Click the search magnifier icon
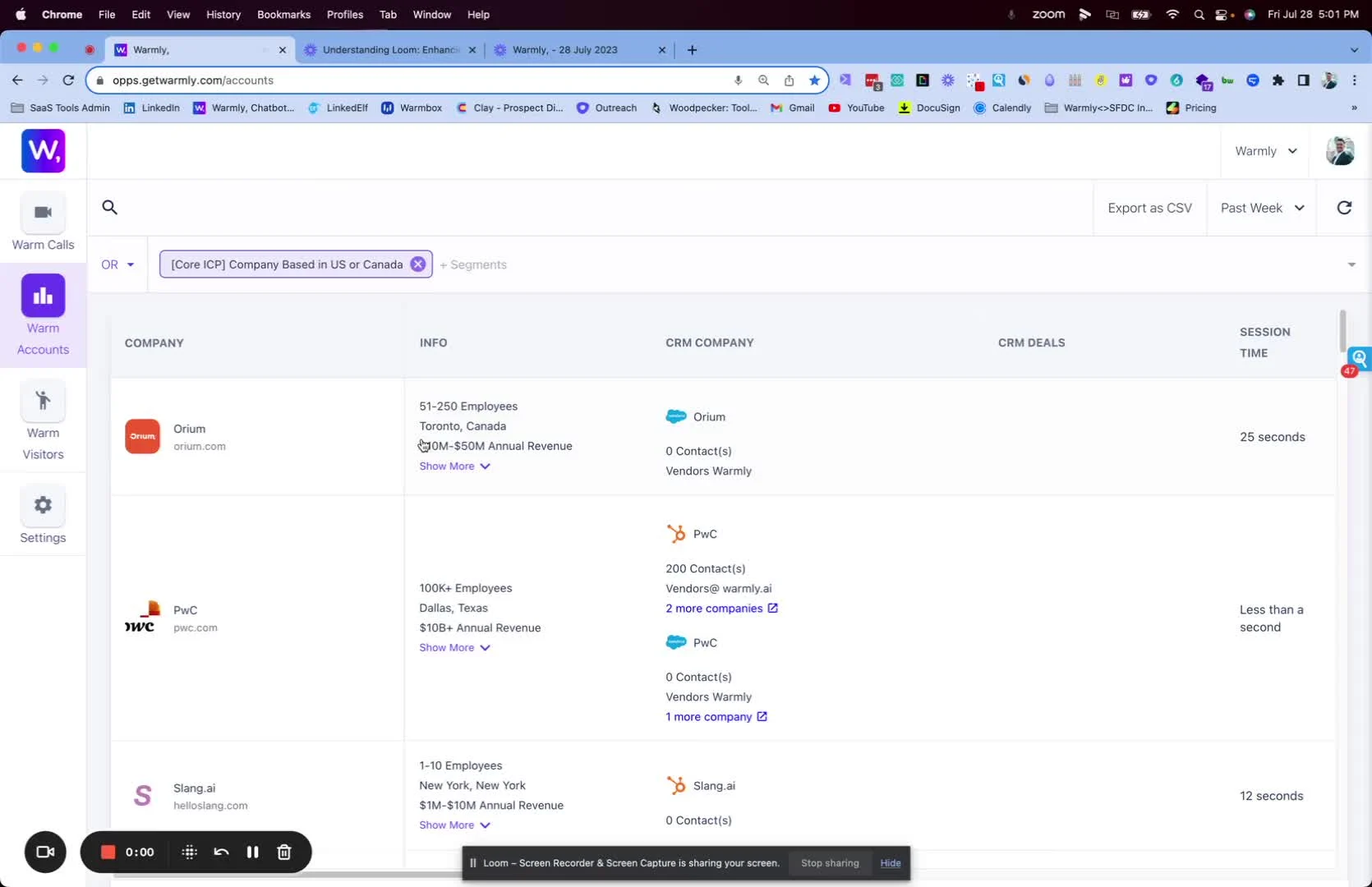Viewport: 1372px width, 887px height. (x=109, y=208)
